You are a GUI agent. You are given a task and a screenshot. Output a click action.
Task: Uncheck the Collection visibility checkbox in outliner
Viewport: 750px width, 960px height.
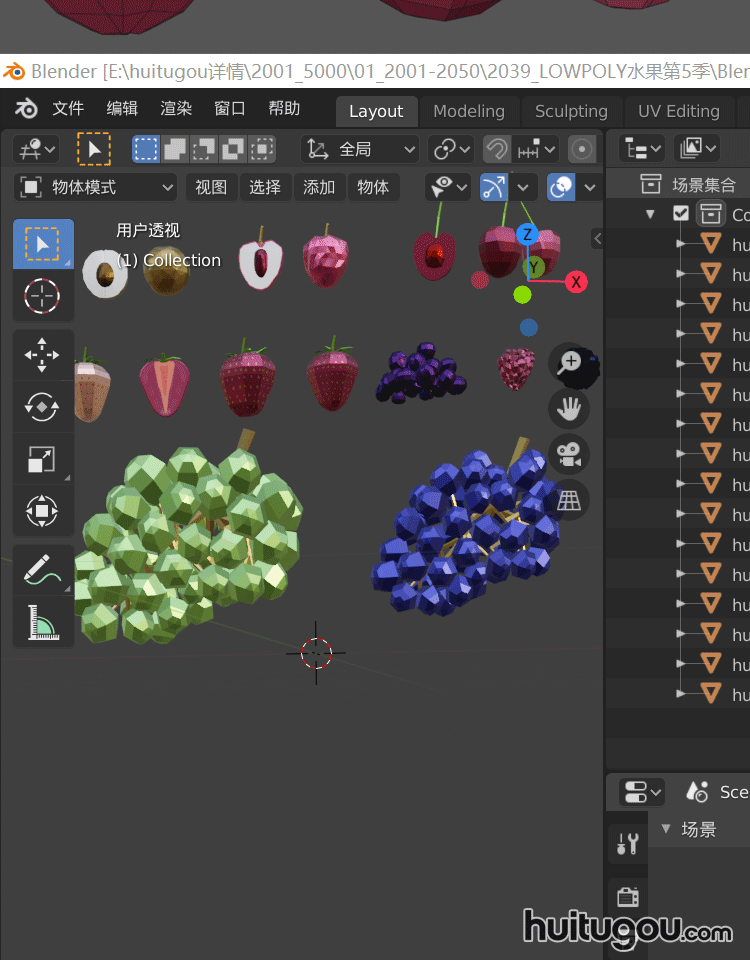click(x=681, y=214)
